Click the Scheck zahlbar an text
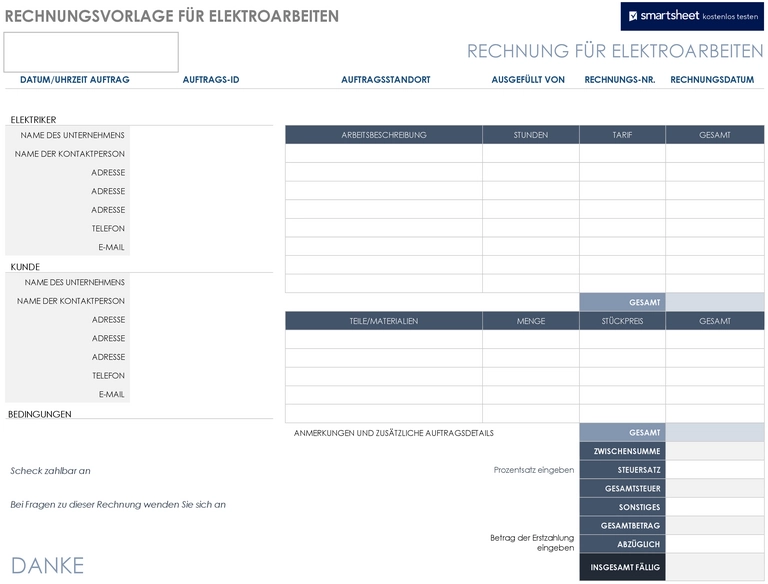 [x=50, y=471]
